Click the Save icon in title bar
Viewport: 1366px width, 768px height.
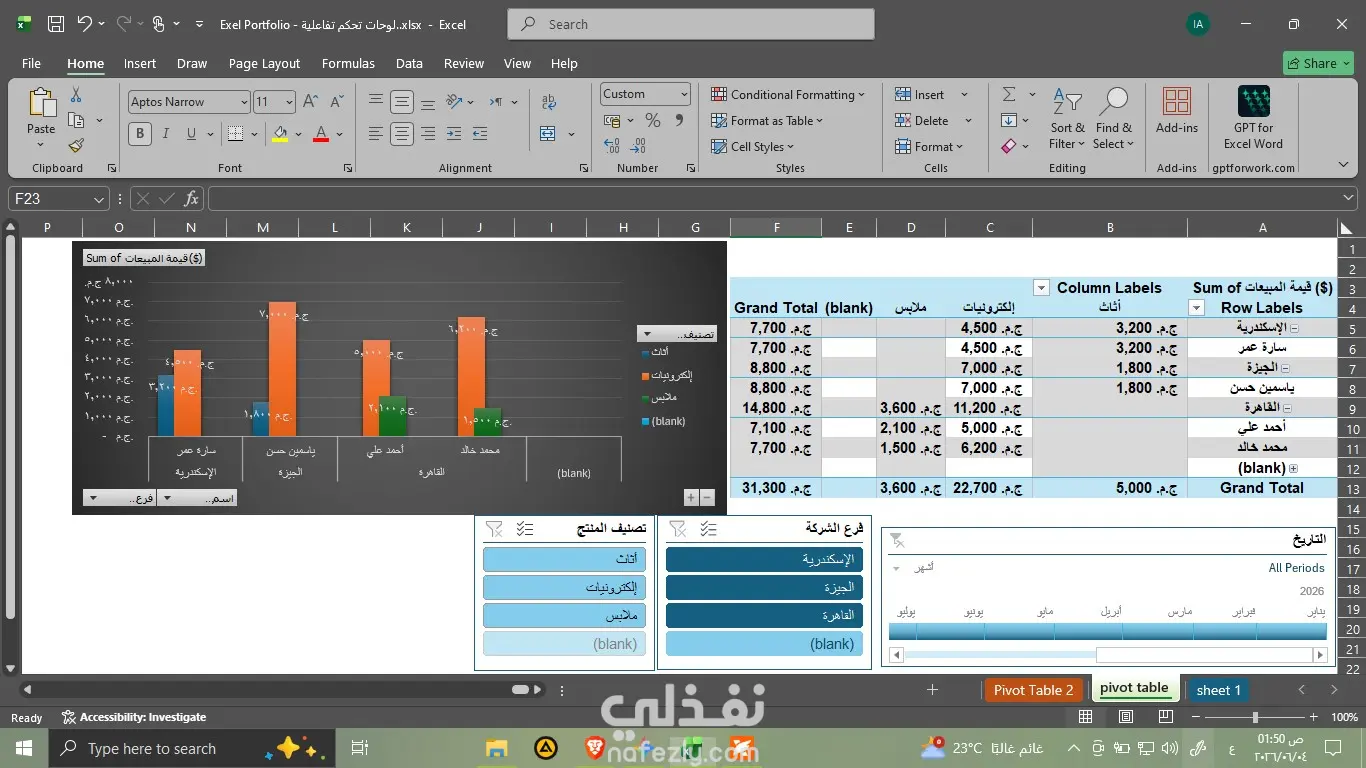[56, 24]
